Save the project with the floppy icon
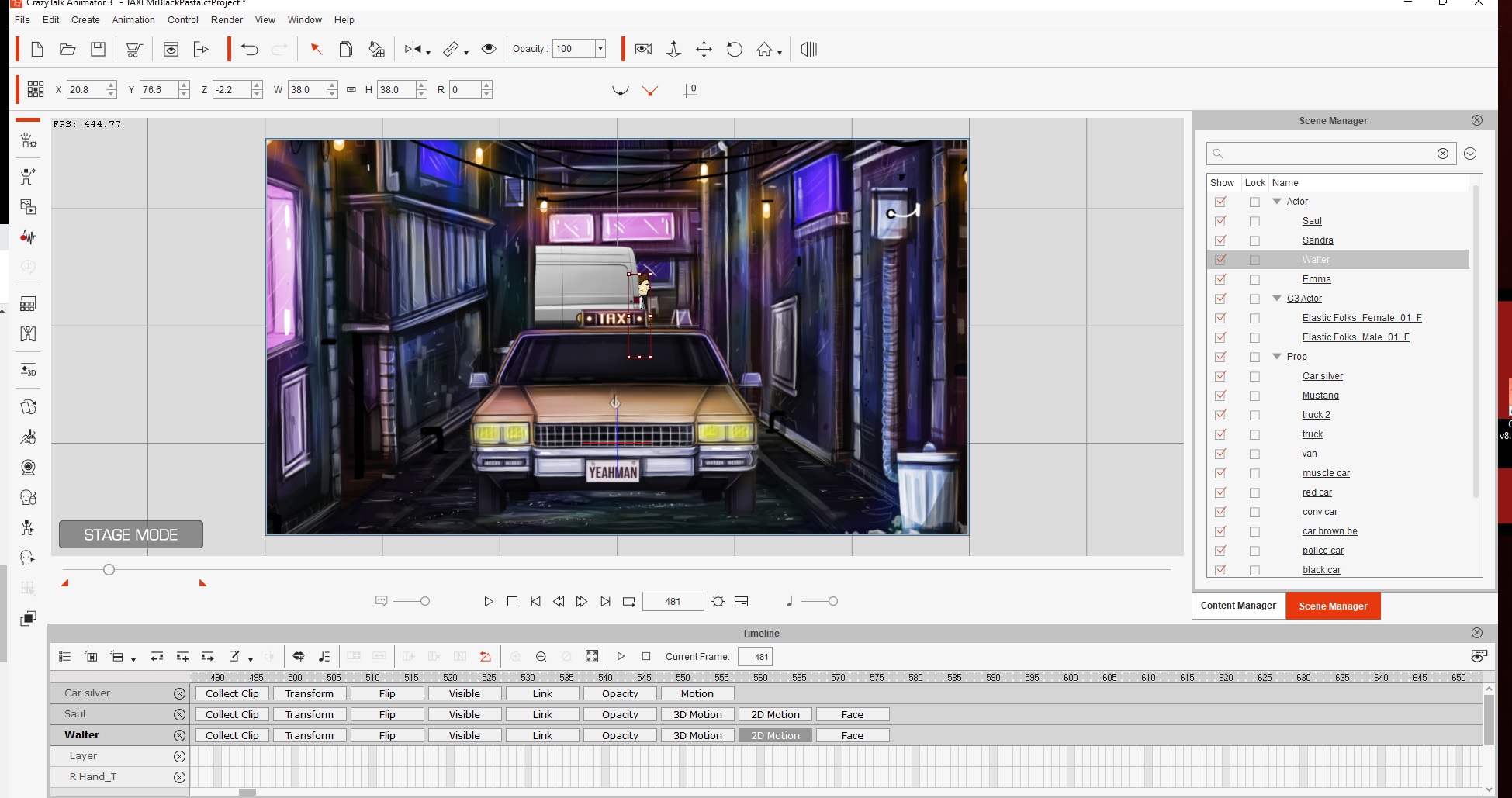Image resolution: width=1512 pixels, height=798 pixels. [98, 50]
